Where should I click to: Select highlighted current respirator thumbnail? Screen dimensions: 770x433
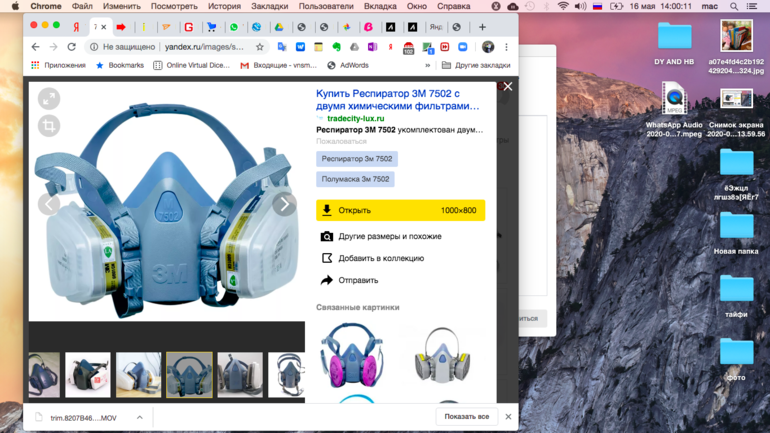point(190,375)
